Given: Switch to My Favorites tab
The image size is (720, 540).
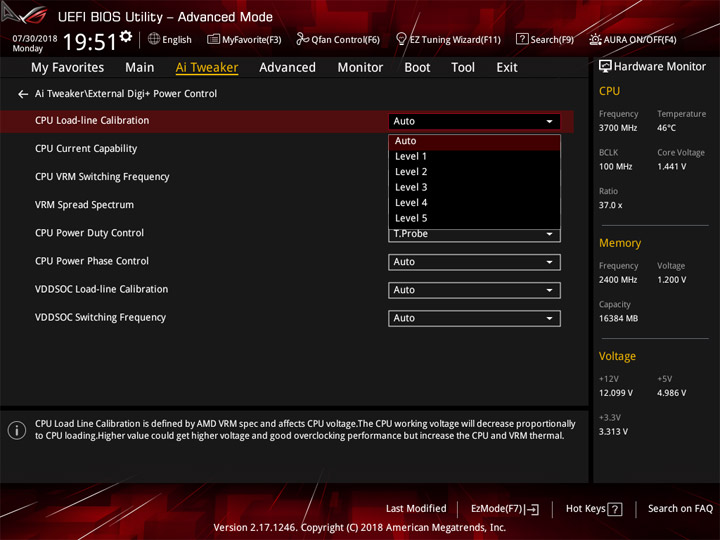Looking at the screenshot, I should (68, 68).
